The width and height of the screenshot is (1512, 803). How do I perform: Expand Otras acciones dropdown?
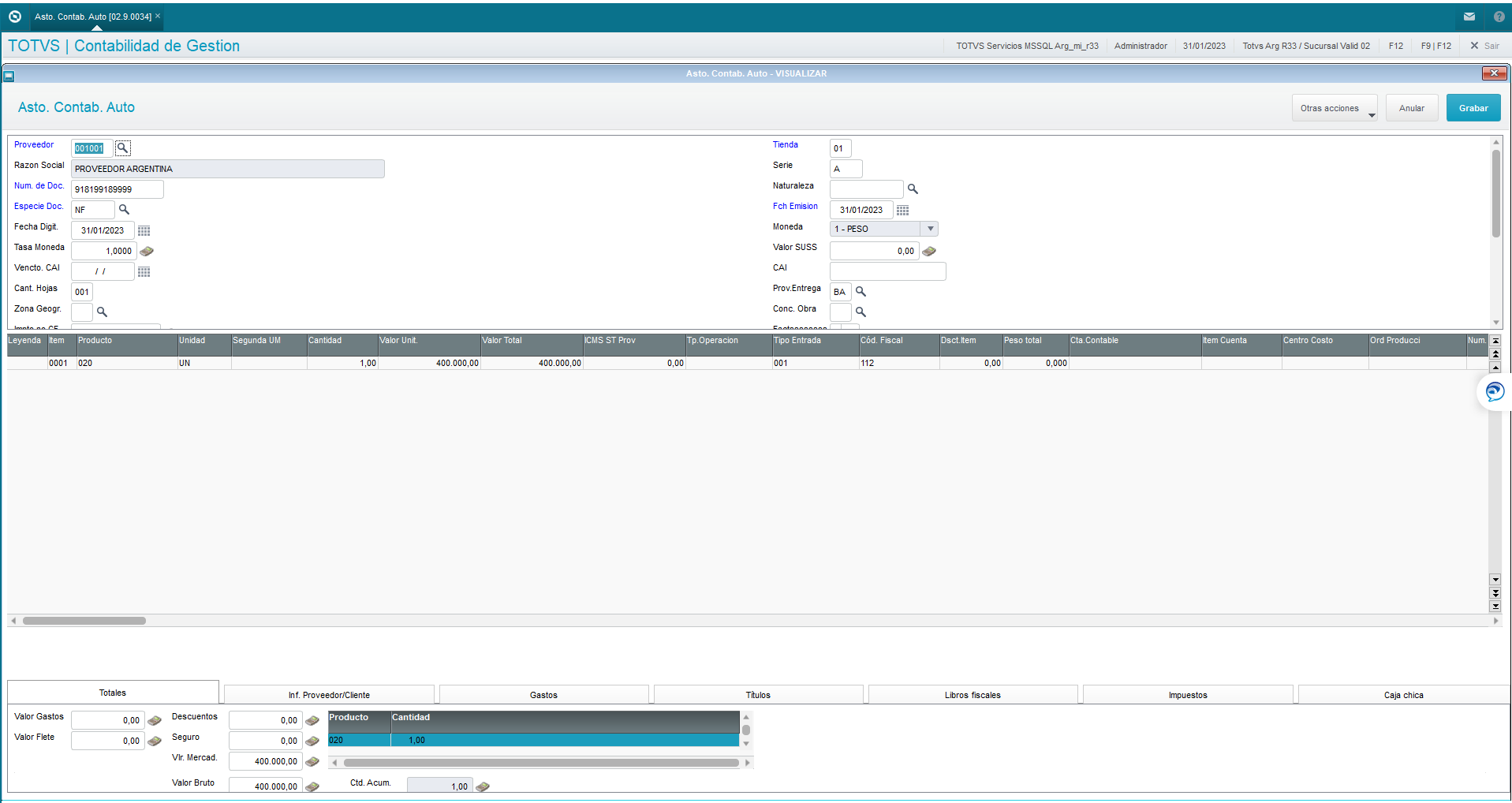tap(1335, 108)
